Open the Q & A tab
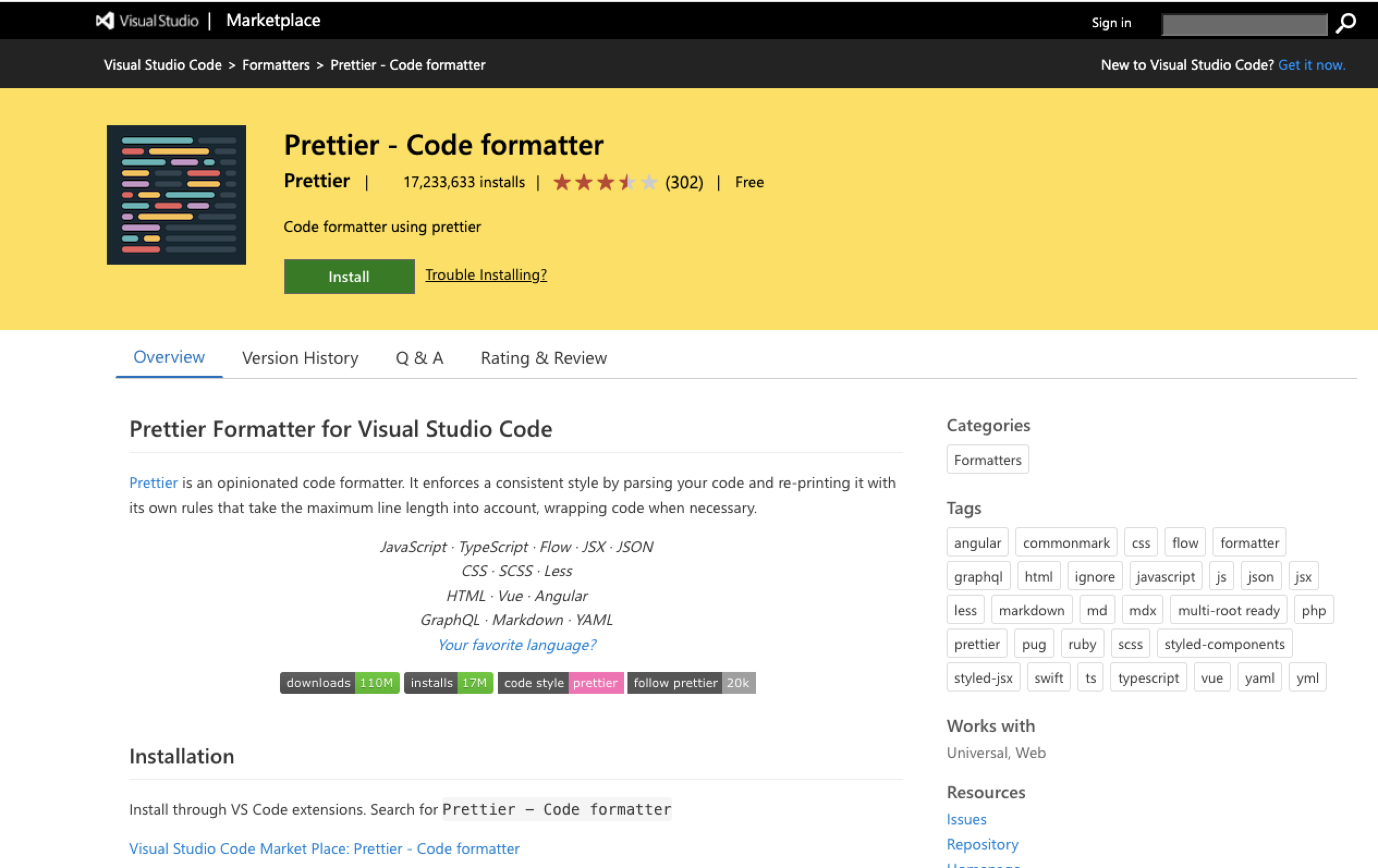Viewport: 1378px width, 868px height. pos(419,358)
